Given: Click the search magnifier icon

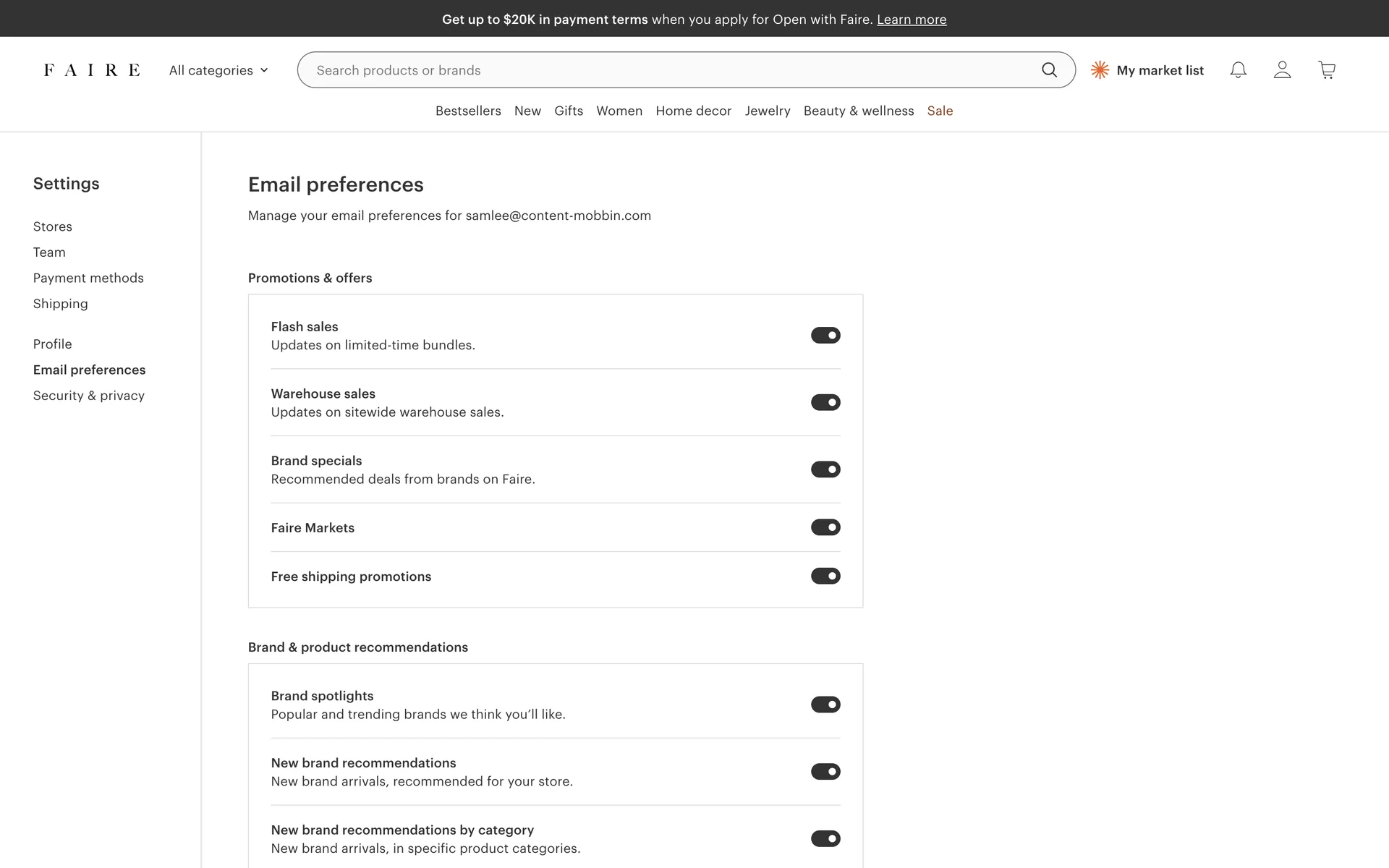Looking at the screenshot, I should (x=1049, y=70).
